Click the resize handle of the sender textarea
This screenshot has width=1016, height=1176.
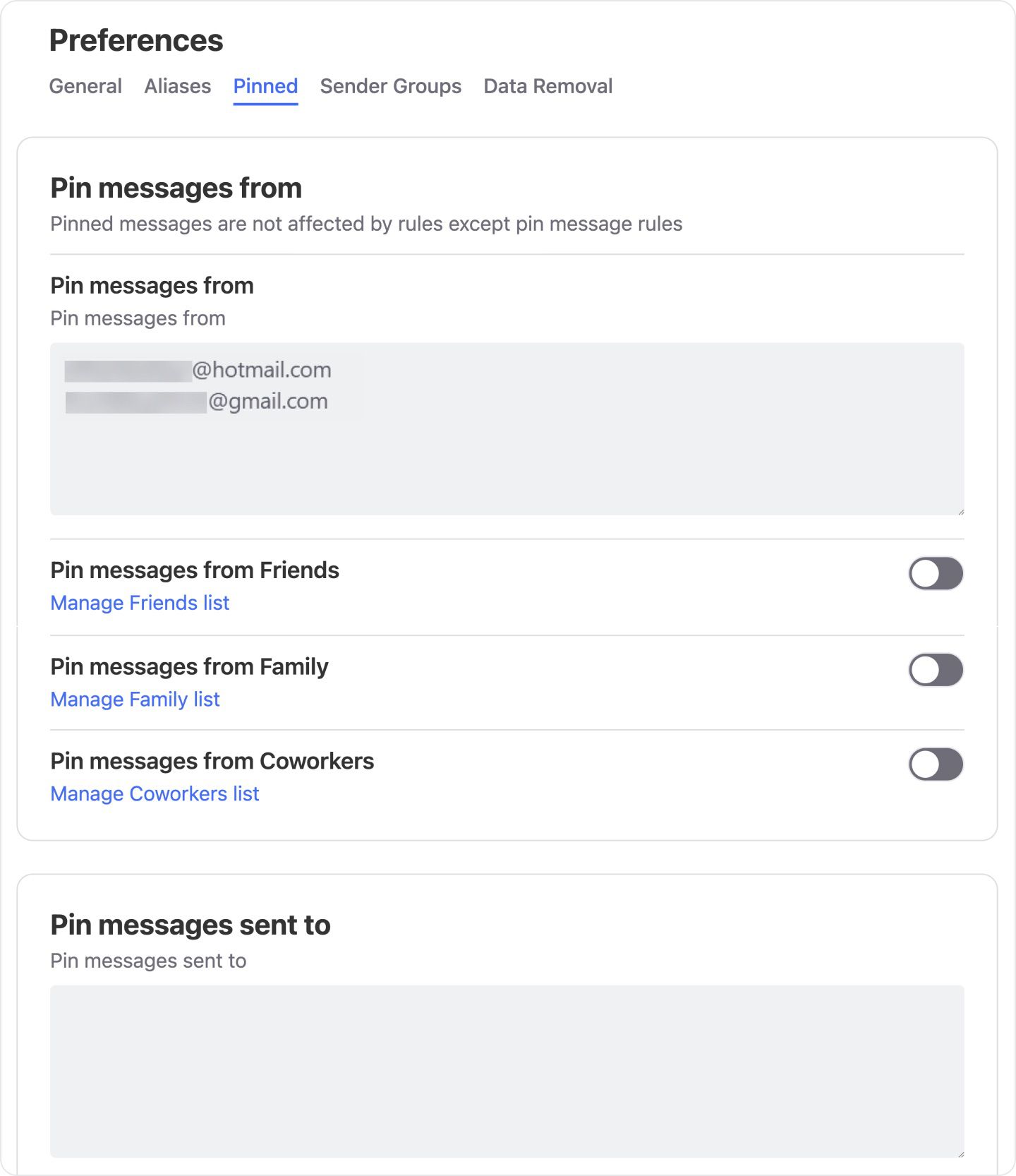click(x=960, y=510)
